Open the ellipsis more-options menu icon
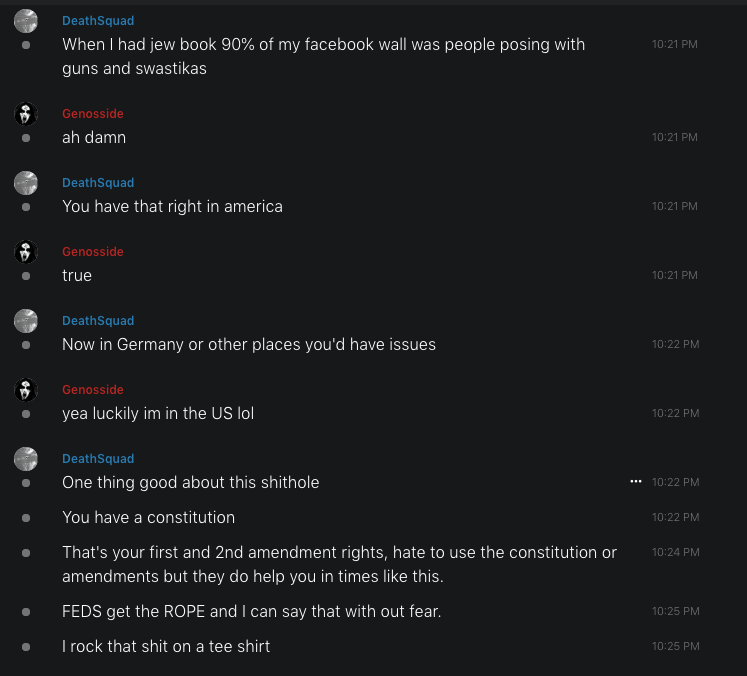This screenshot has width=747, height=676. coord(636,482)
